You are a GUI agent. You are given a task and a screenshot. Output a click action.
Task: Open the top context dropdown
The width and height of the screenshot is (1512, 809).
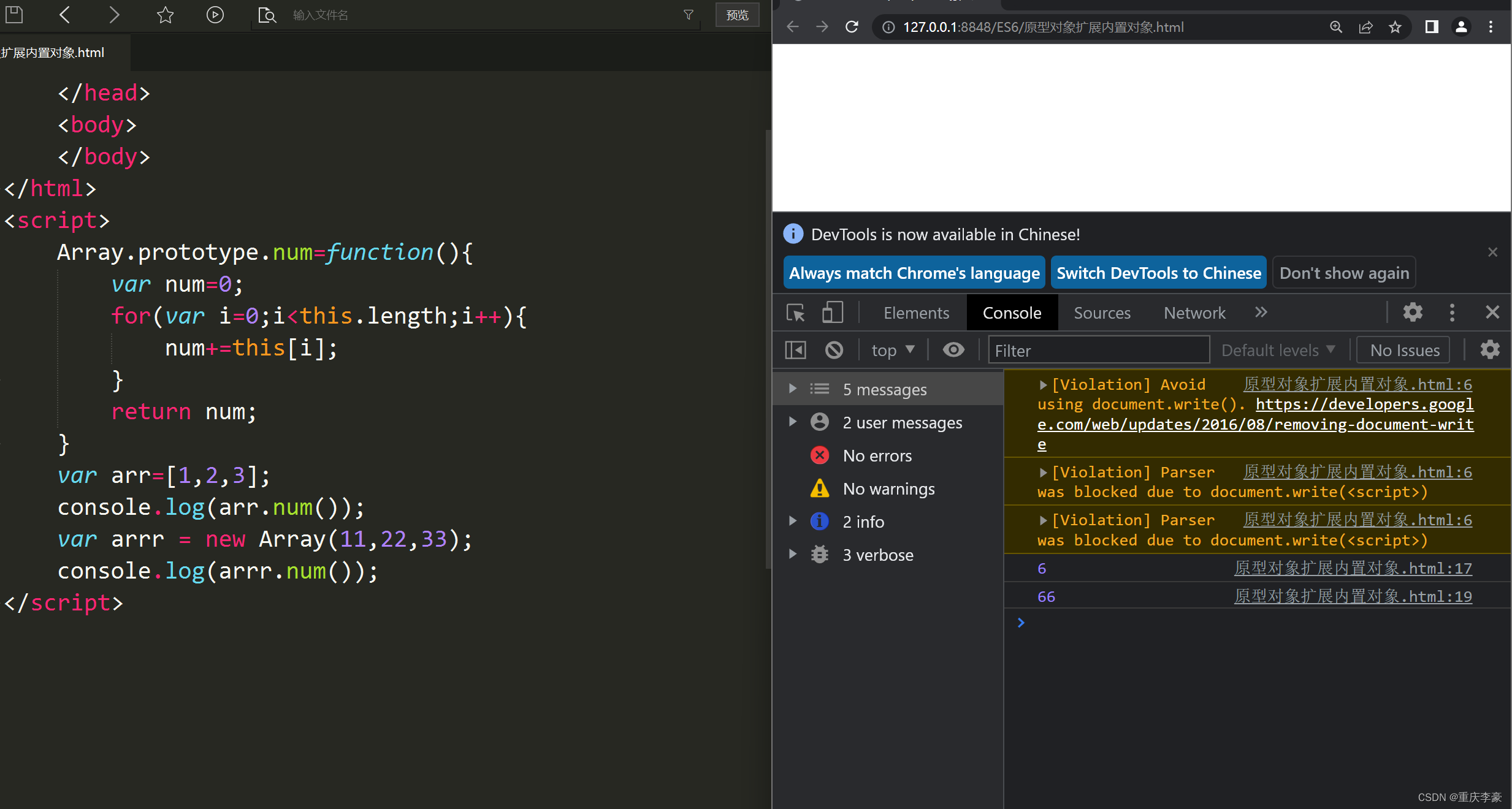[x=893, y=350]
